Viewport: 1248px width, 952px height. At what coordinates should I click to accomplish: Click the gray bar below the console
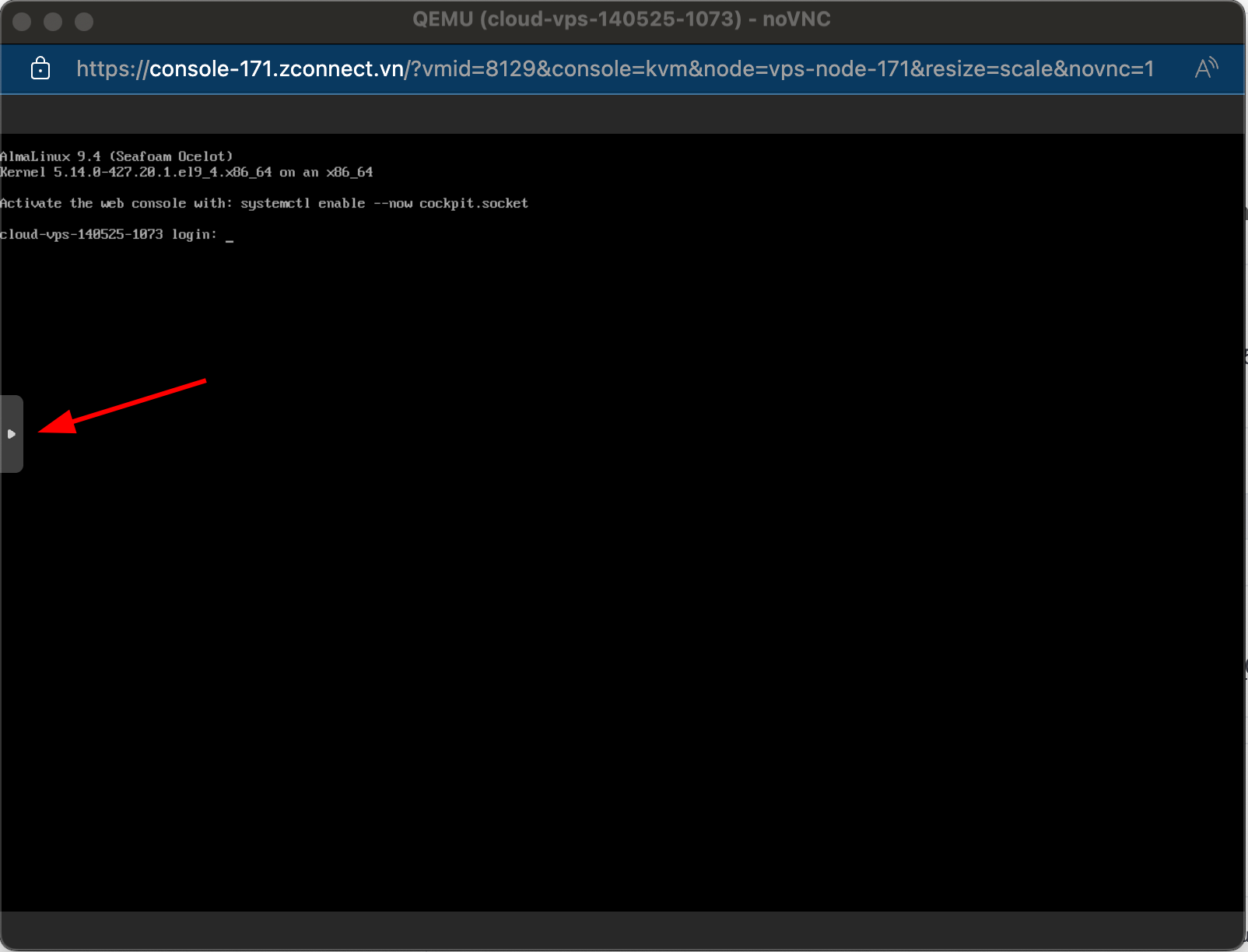(x=622, y=929)
